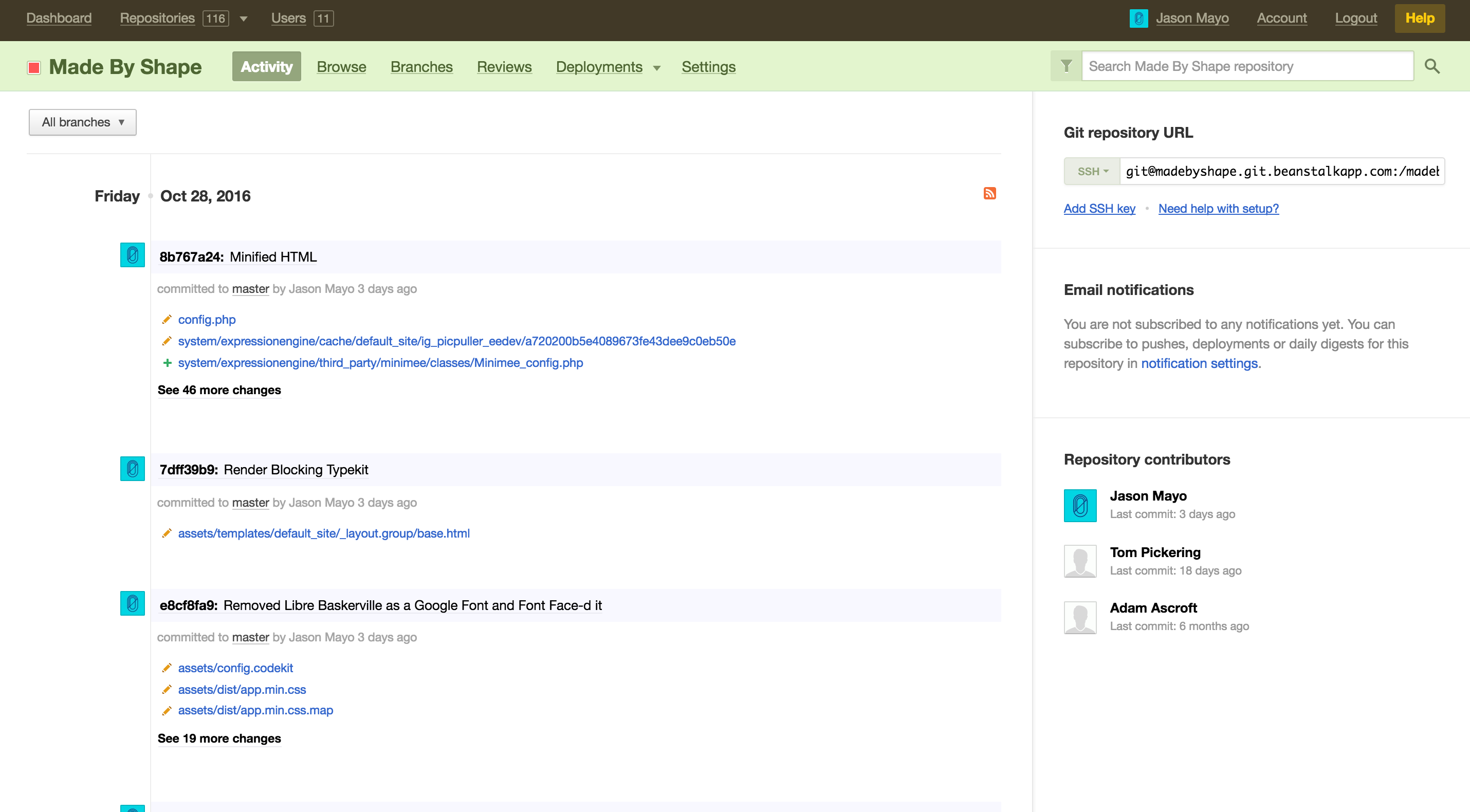
Task: Click pencil icon beside base.html
Action: point(167,533)
